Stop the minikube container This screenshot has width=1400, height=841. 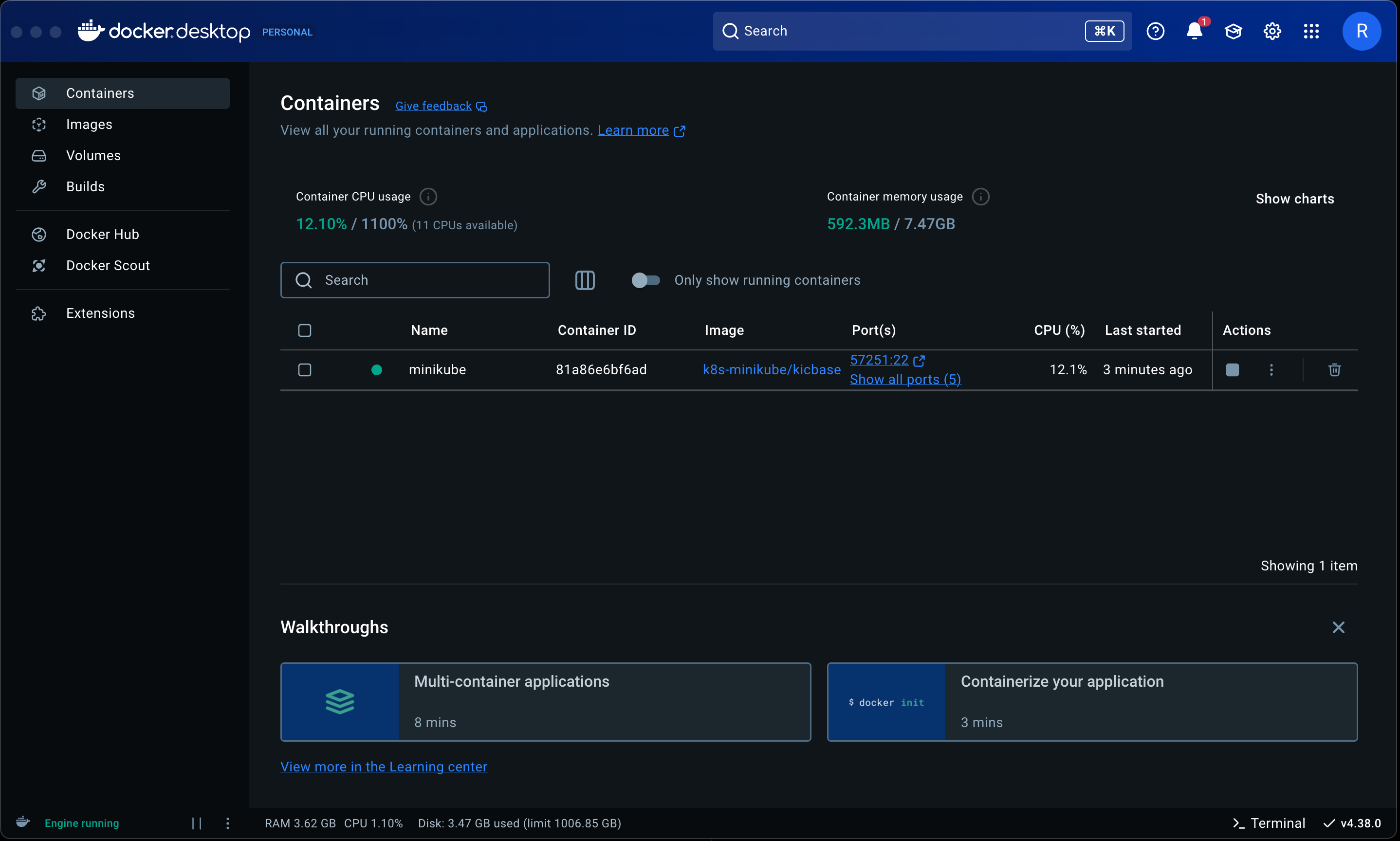coord(1232,370)
